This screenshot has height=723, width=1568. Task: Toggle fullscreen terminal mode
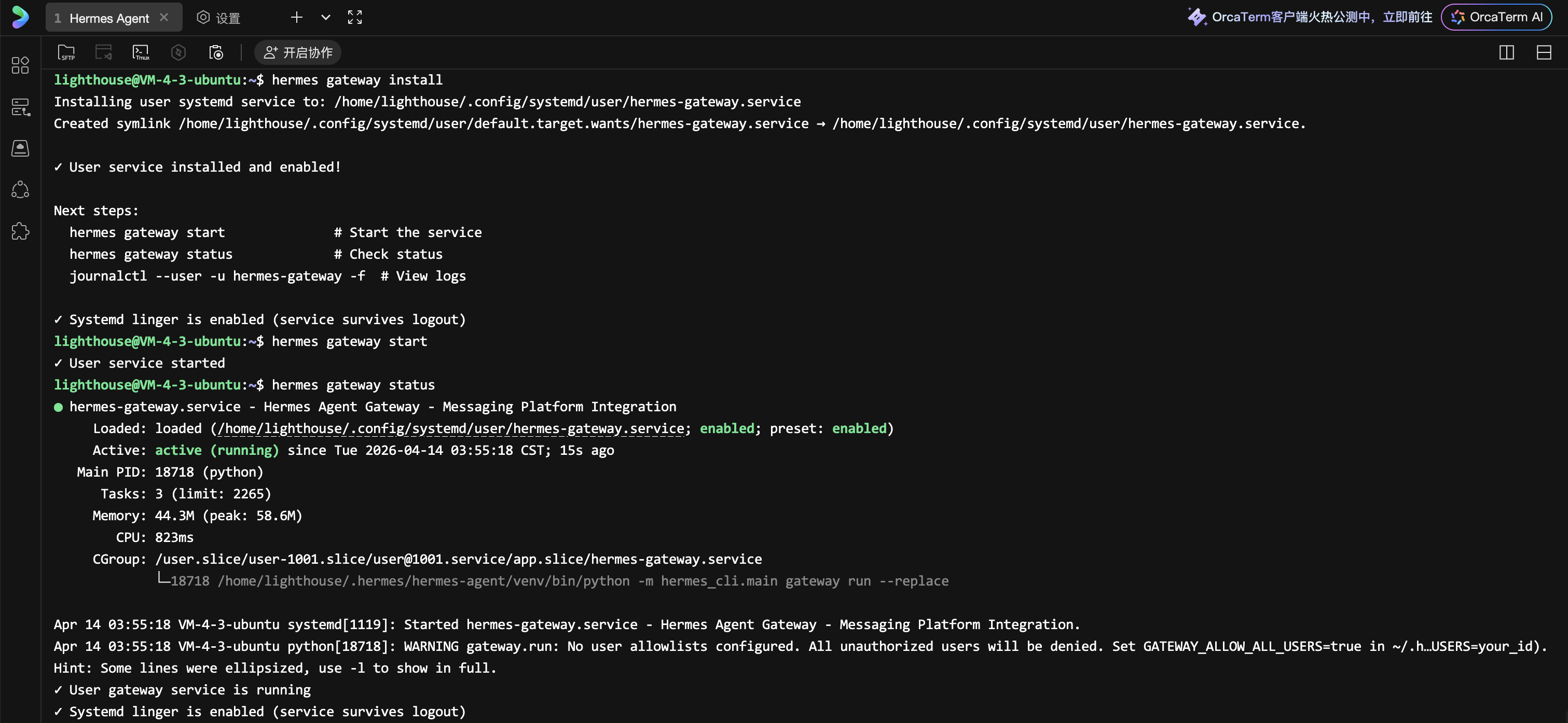(x=355, y=17)
